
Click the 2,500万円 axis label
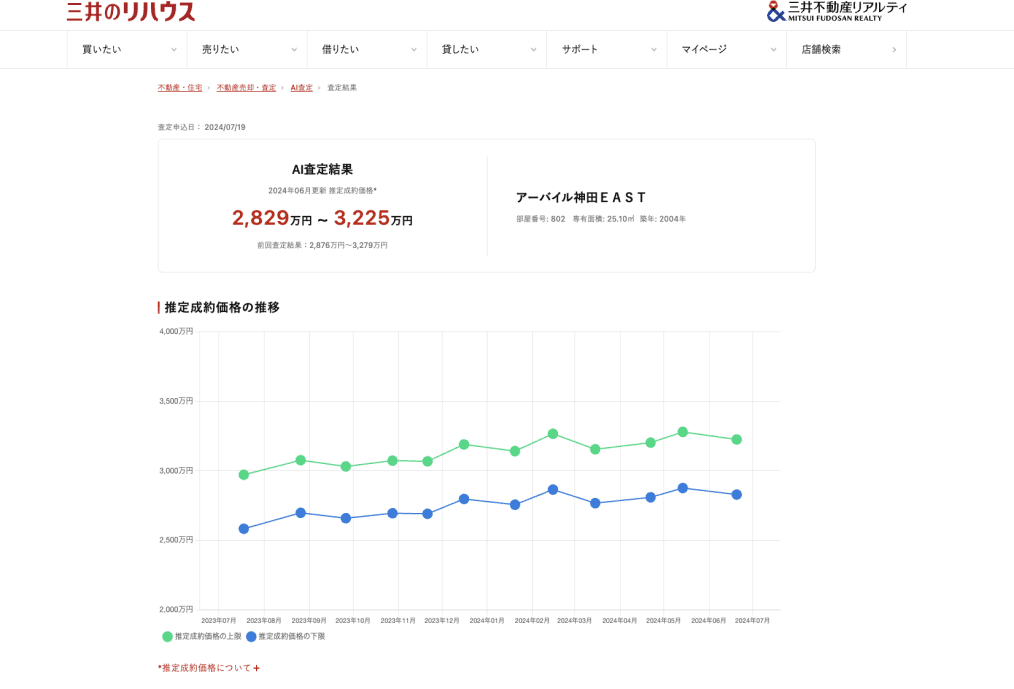(176, 540)
